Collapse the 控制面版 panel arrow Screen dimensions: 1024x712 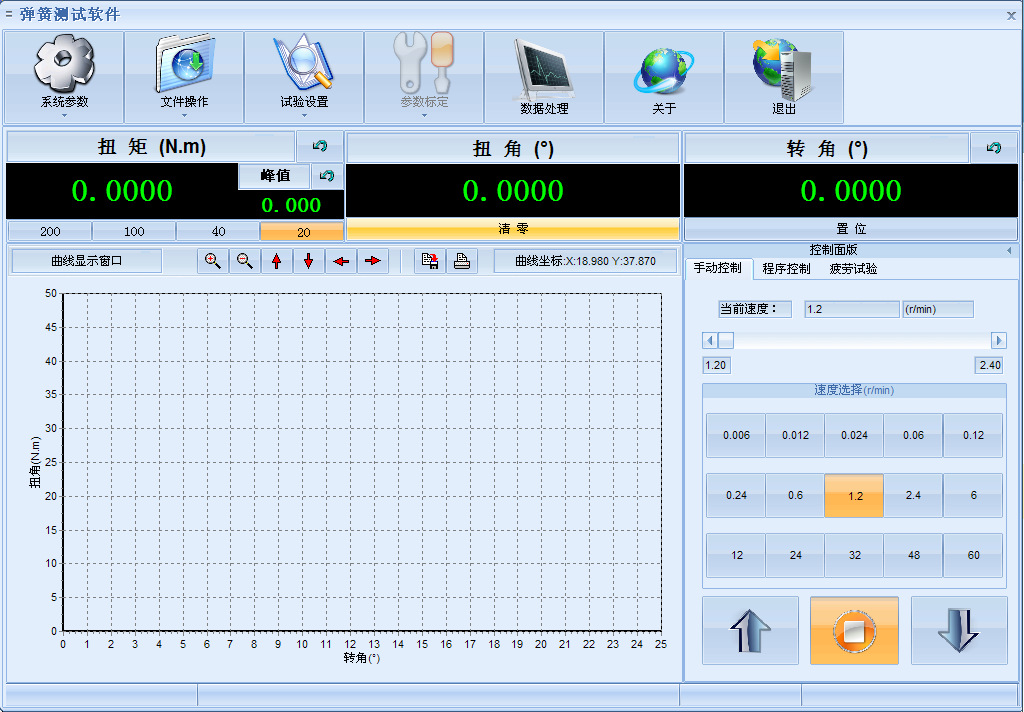(1008, 250)
